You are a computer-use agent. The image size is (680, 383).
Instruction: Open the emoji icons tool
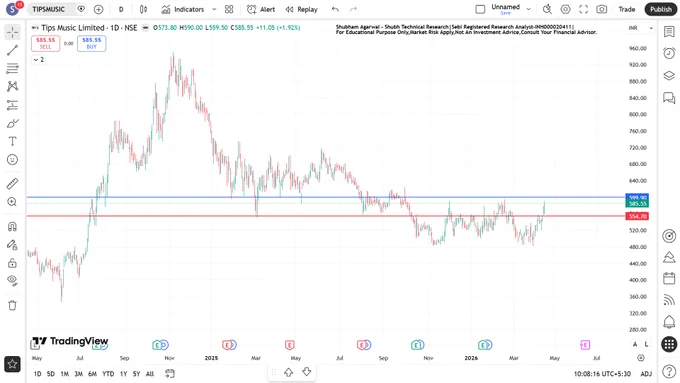click(x=13, y=160)
